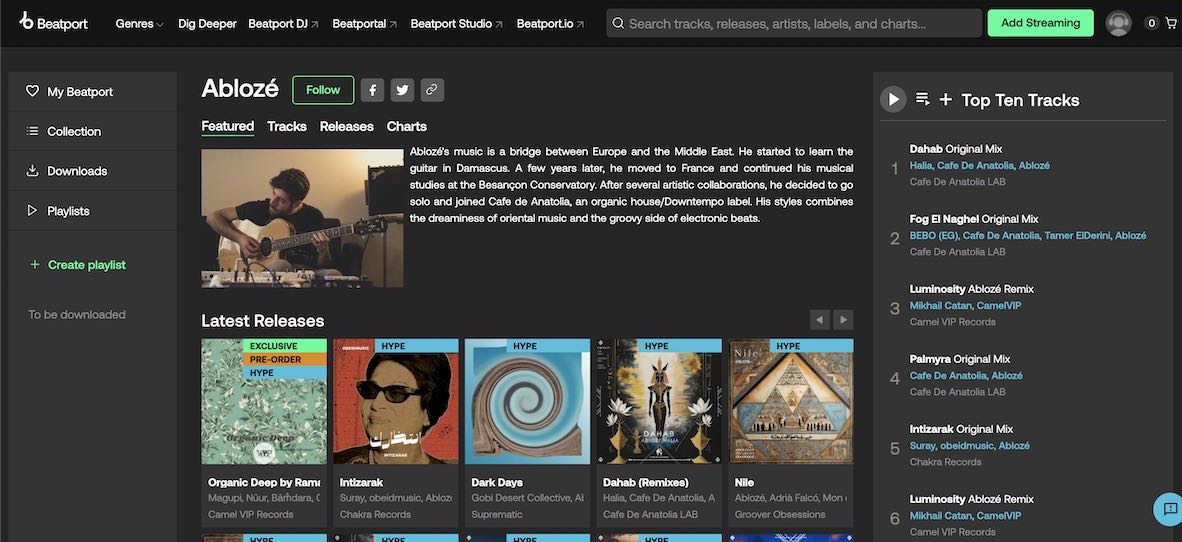Open Beatport.io link
This screenshot has width=1182, height=542.
tap(550, 23)
